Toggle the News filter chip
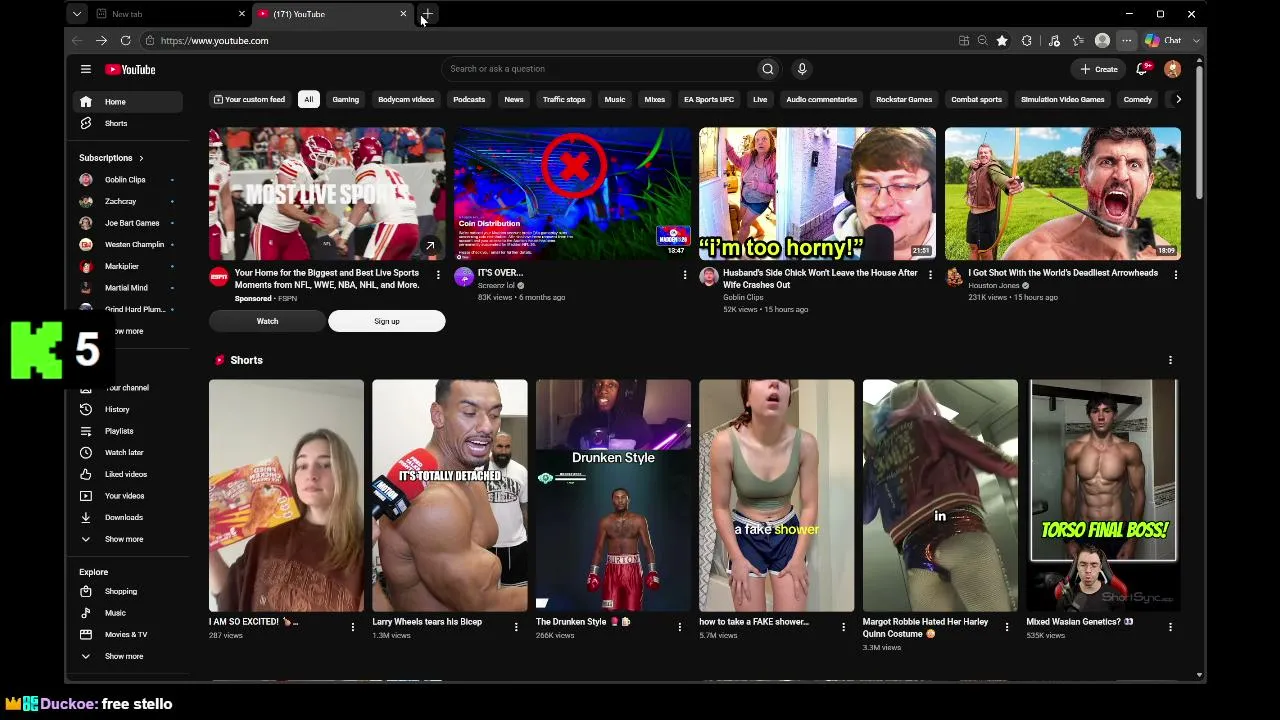This screenshot has width=1280, height=720. click(514, 99)
